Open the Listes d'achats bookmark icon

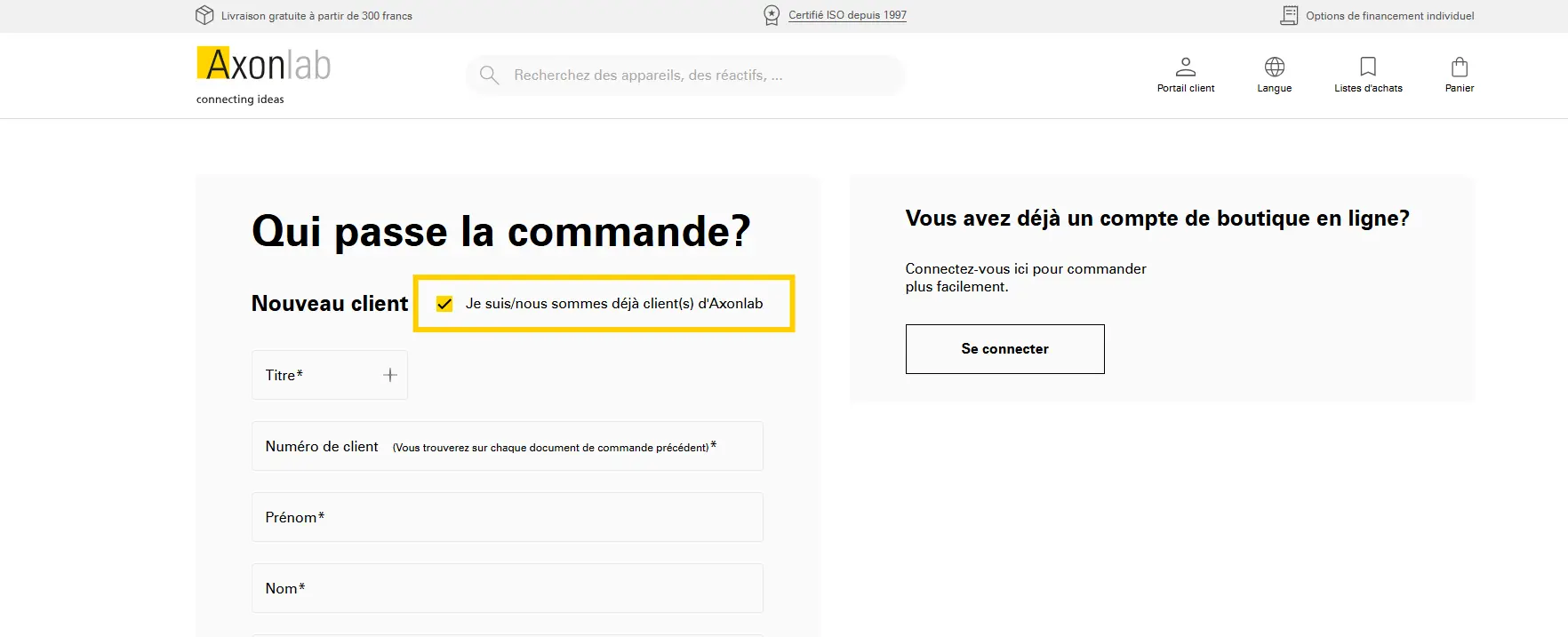click(1368, 67)
